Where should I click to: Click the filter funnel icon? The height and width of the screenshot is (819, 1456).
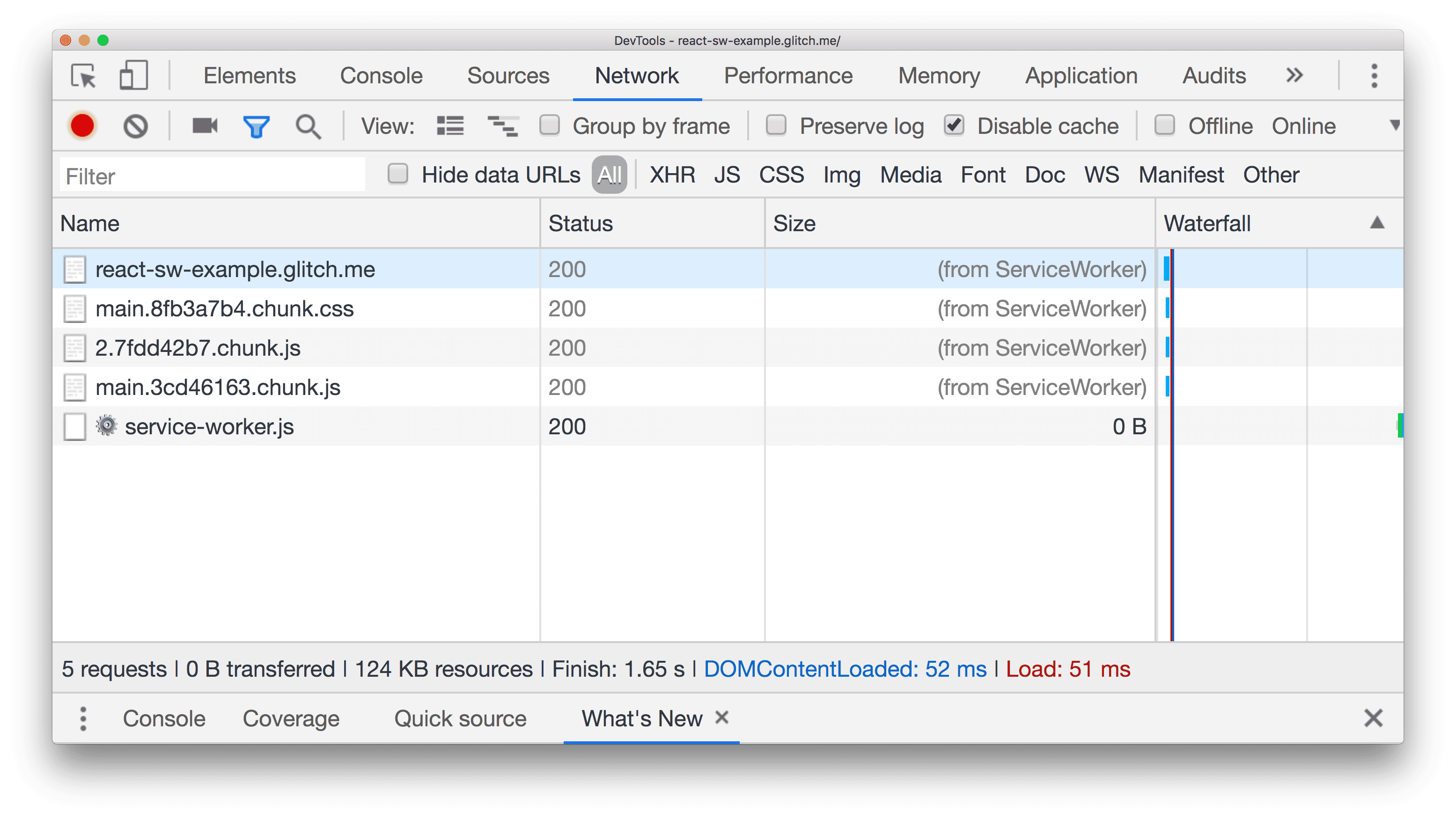(x=256, y=126)
